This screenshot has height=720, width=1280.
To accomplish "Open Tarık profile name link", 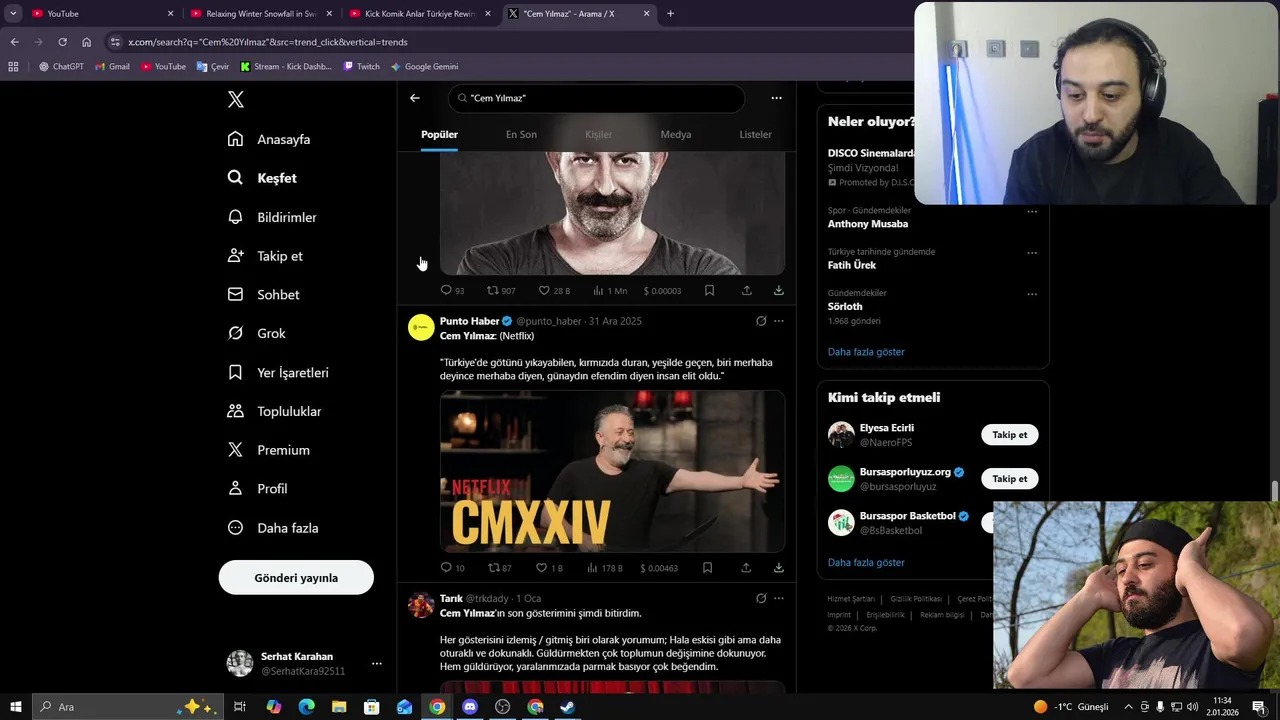I will point(451,598).
